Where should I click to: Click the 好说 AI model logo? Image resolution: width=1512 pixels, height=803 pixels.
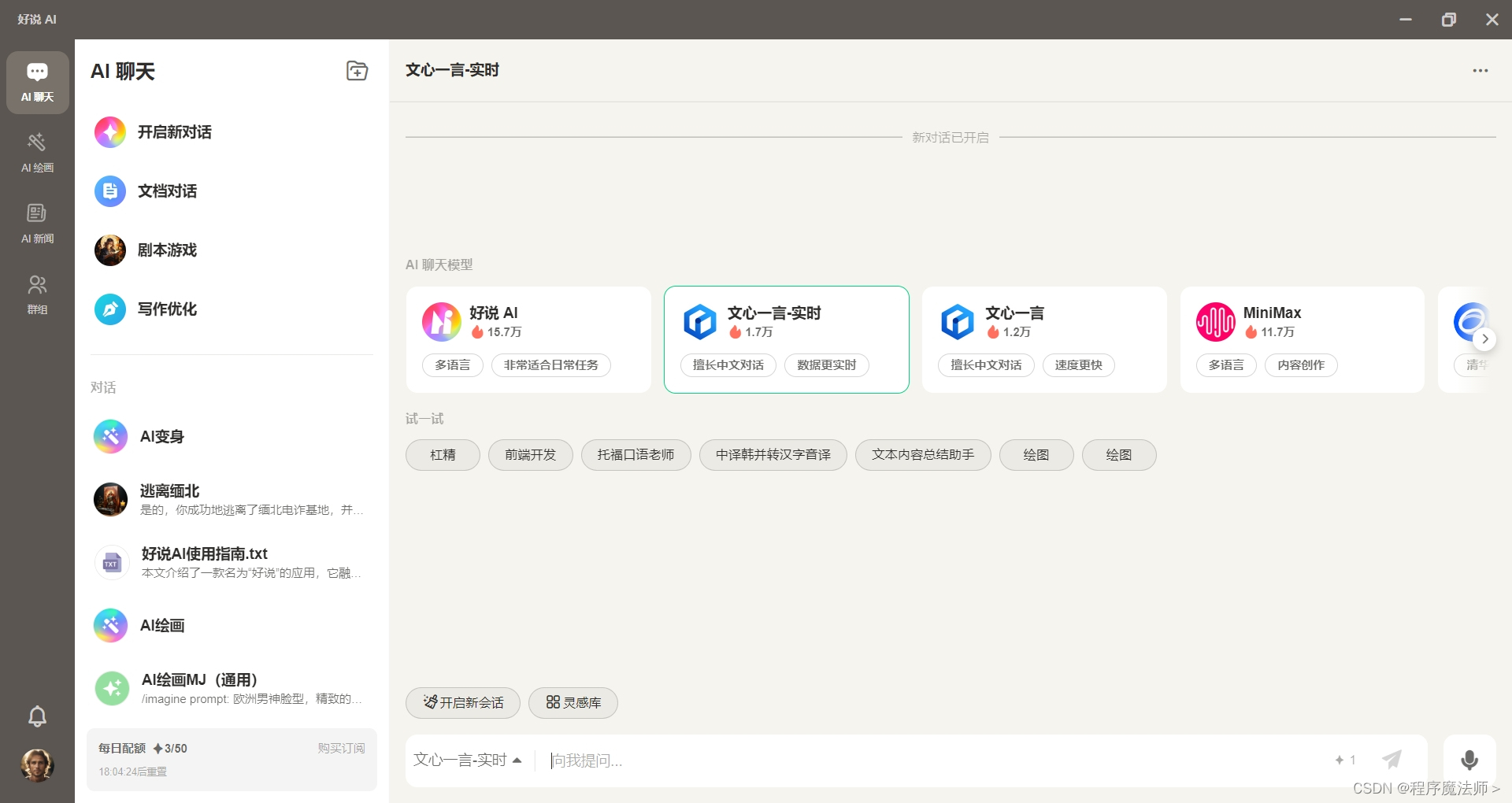pyautogui.click(x=442, y=322)
